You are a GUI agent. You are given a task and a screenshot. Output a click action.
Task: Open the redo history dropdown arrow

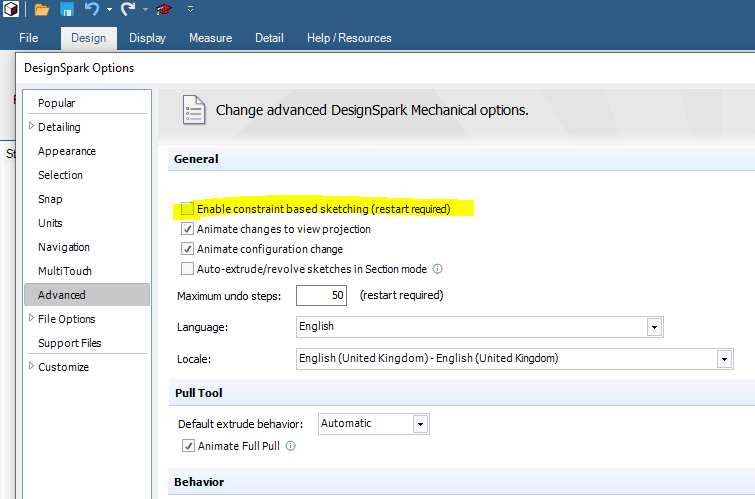tap(145, 9)
